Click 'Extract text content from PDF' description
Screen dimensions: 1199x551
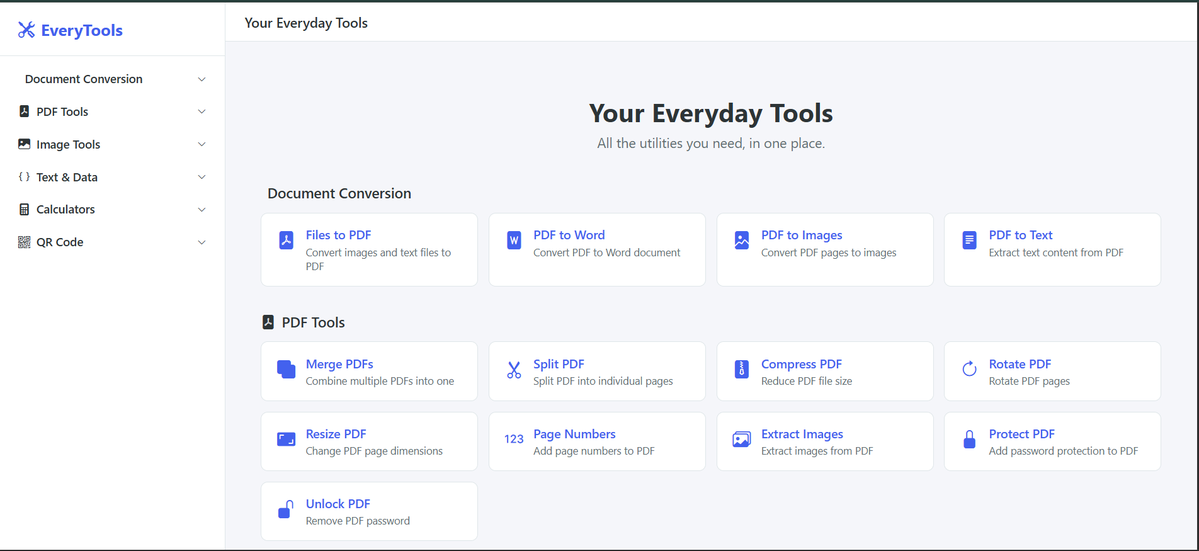coord(1056,252)
